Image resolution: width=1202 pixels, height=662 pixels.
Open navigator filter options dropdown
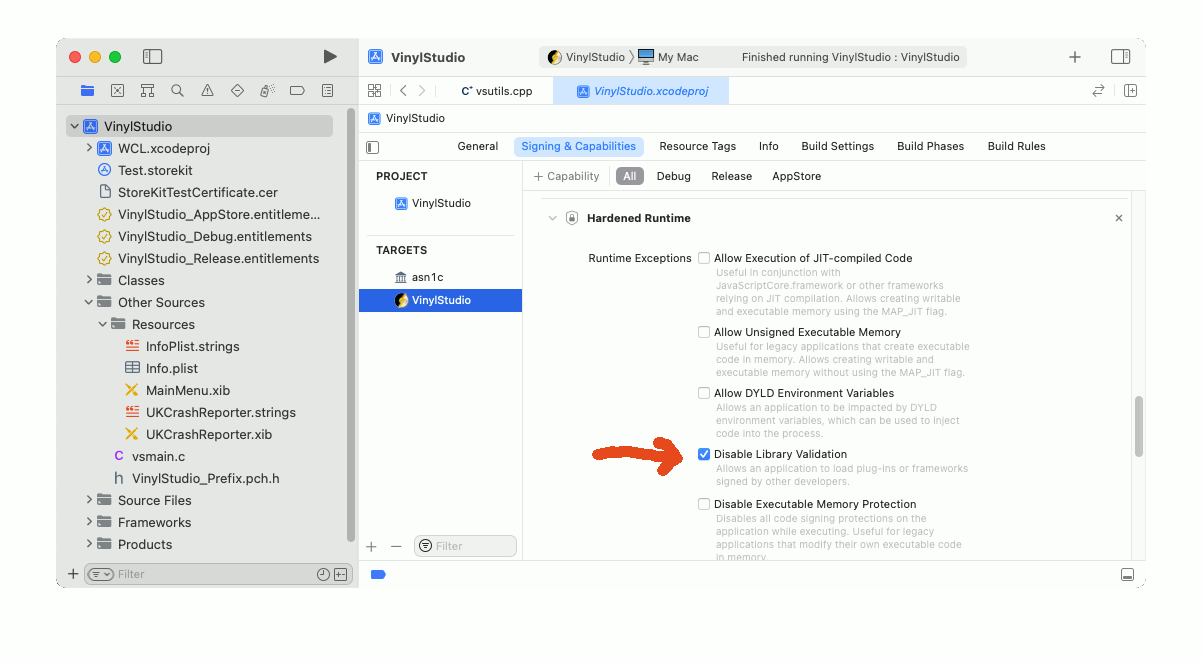101,575
